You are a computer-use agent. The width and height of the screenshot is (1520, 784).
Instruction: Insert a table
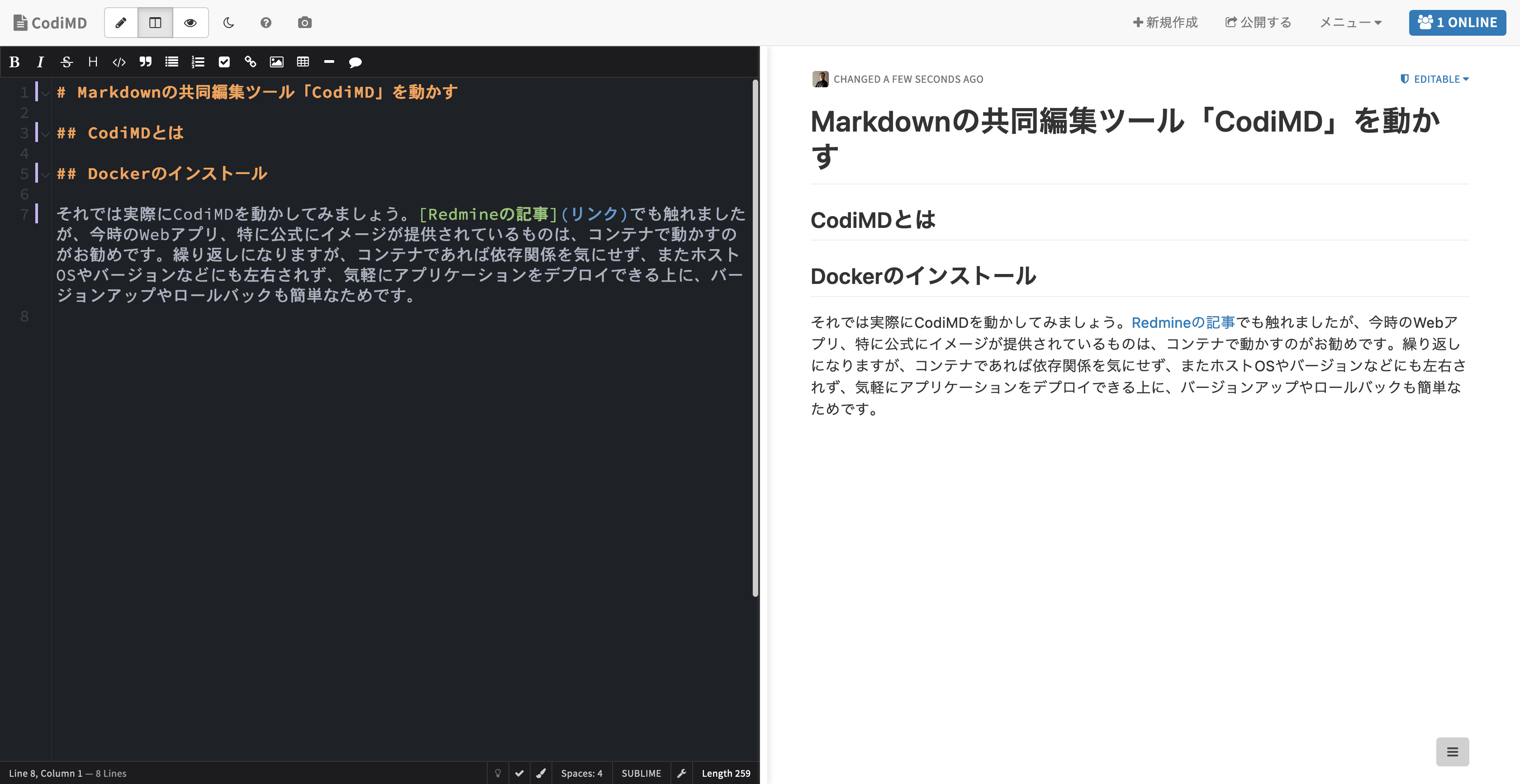(303, 62)
